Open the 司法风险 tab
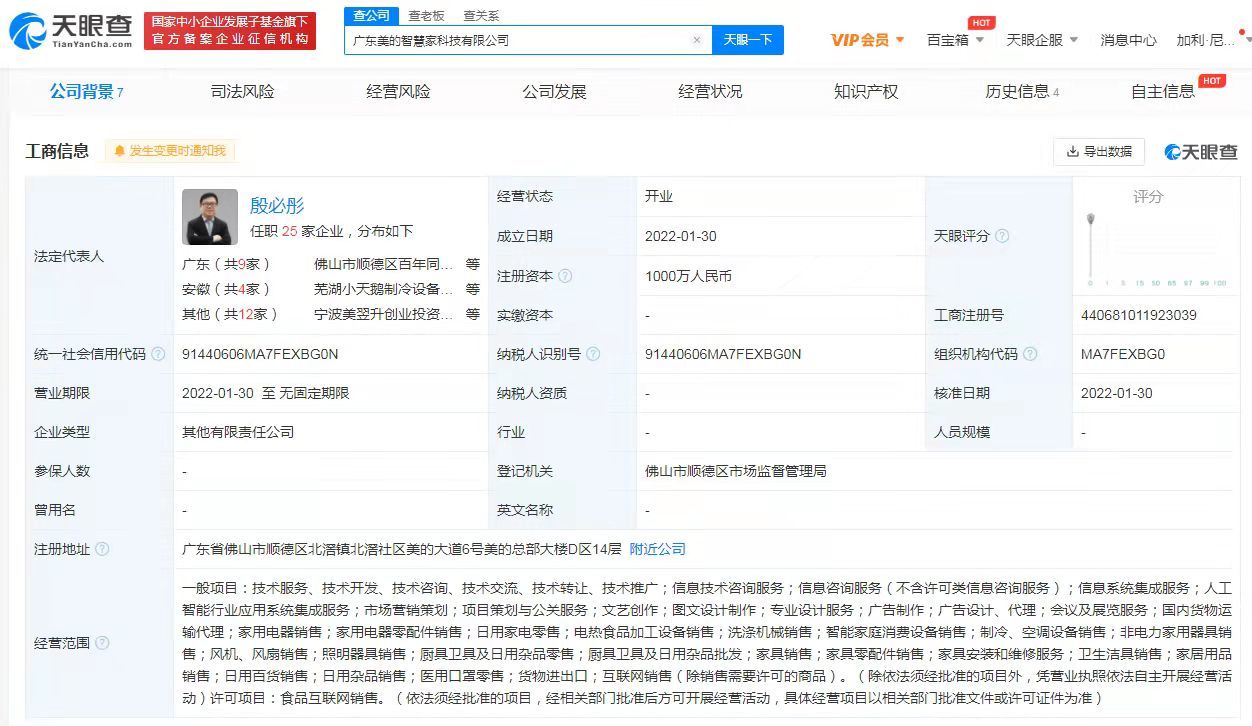 [242, 92]
